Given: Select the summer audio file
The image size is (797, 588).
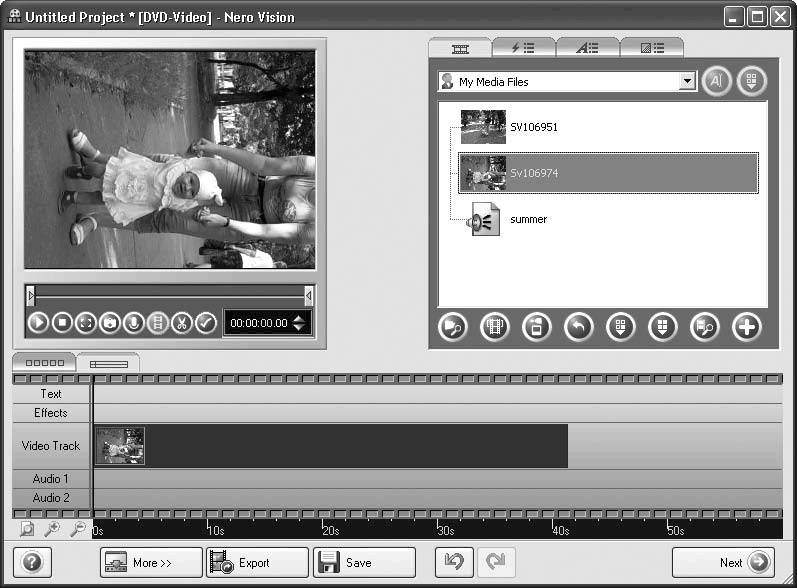Looking at the screenshot, I should [528, 219].
